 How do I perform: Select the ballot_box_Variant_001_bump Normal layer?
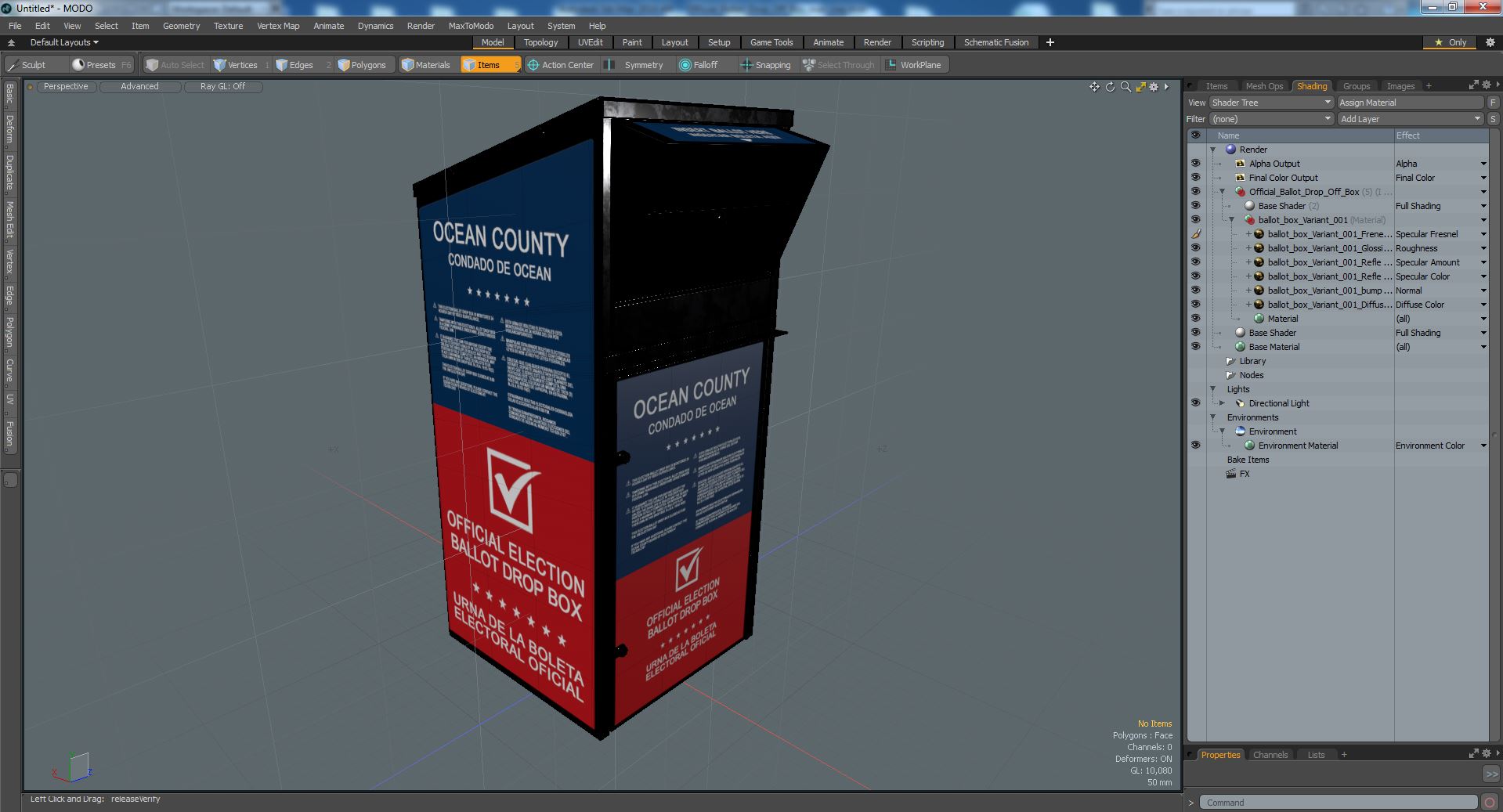click(x=1328, y=291)
